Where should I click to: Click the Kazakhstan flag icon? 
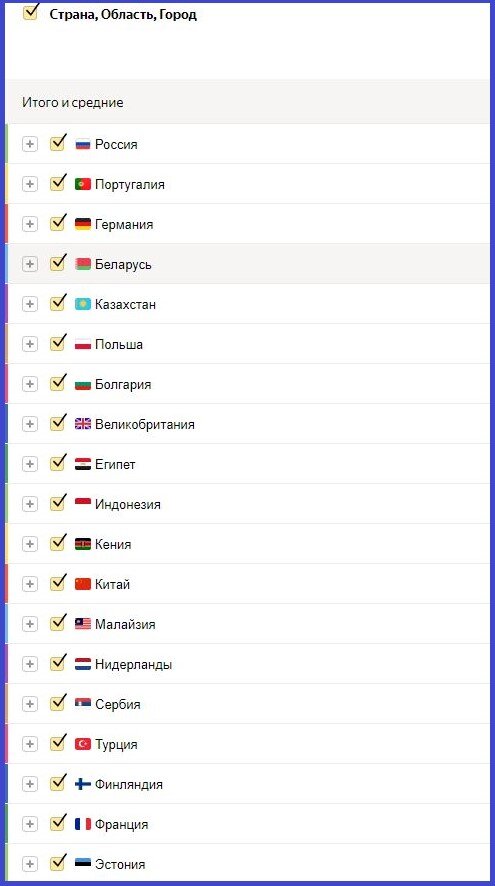click(x=82, y=305)
